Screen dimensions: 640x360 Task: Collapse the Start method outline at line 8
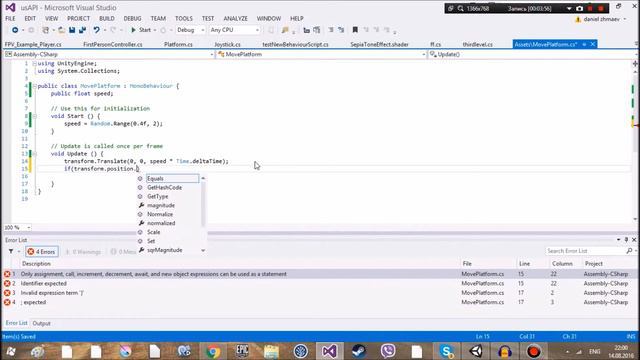pos(35,116)
